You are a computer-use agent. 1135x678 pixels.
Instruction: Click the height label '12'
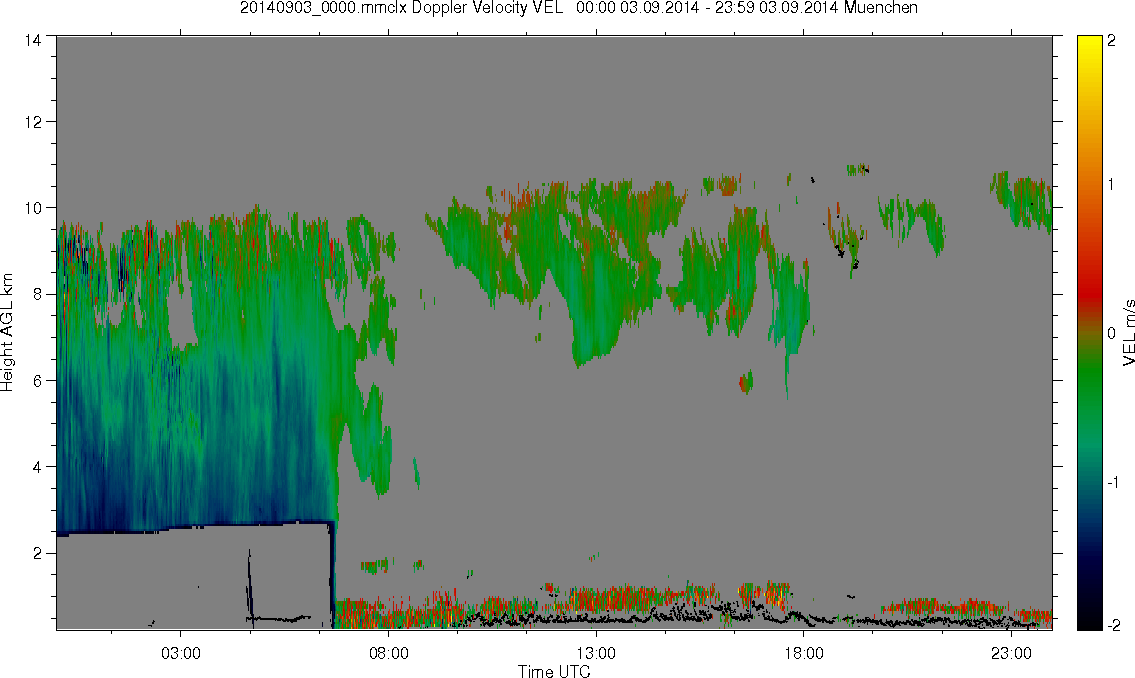point(33,122)
